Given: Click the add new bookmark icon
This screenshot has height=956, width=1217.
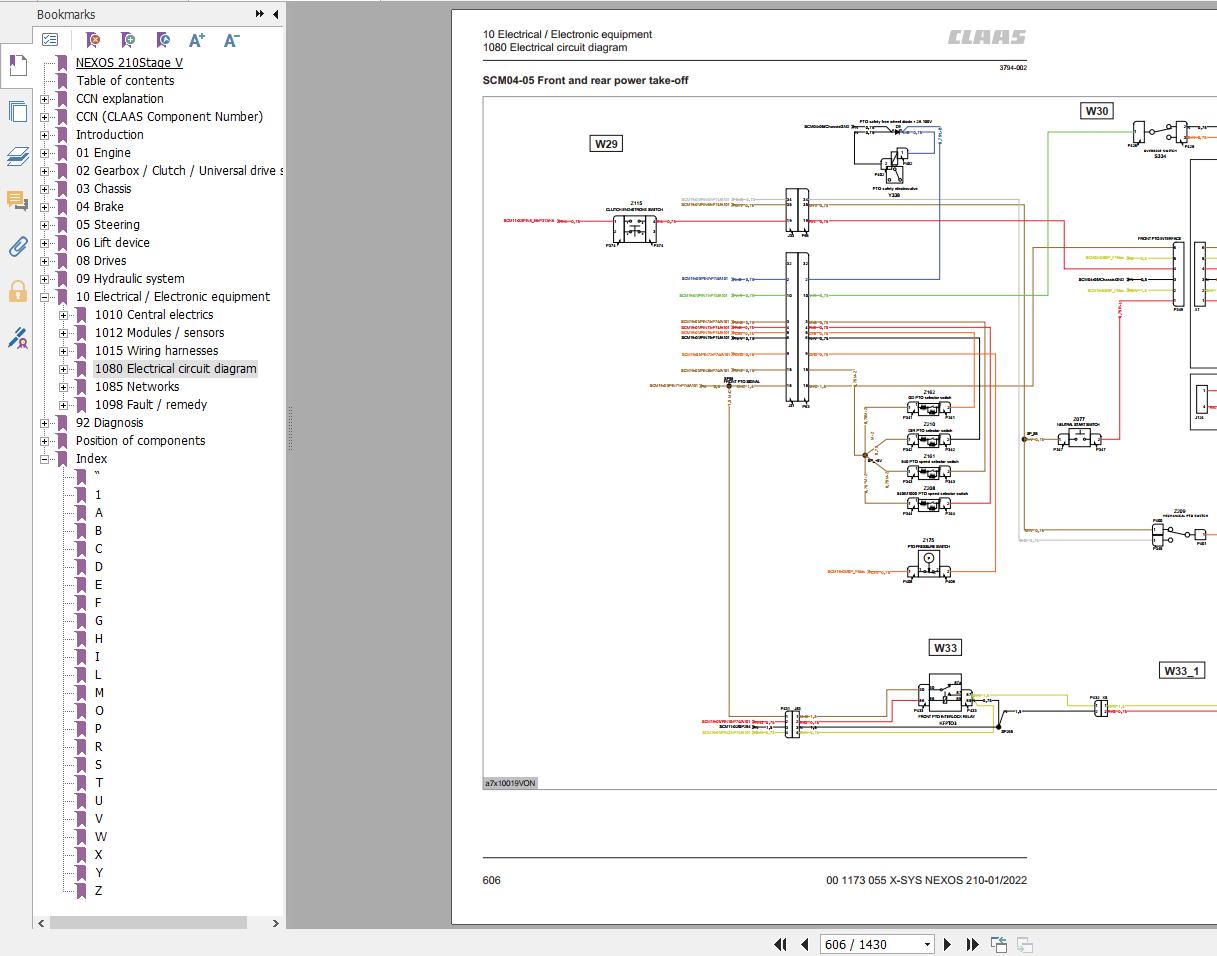Looking at the screenshot, I should tap(128, 40).
